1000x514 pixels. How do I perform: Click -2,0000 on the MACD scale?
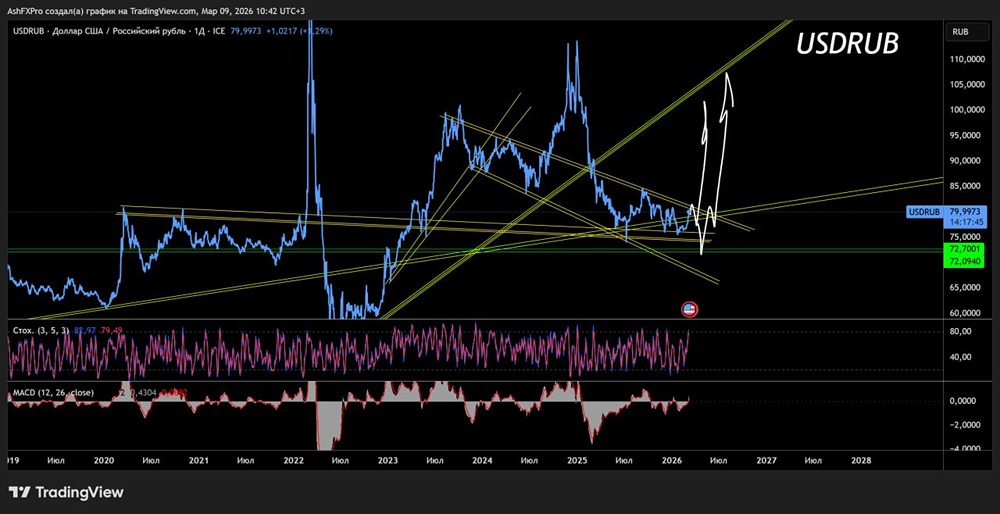(x=963, y=425)
